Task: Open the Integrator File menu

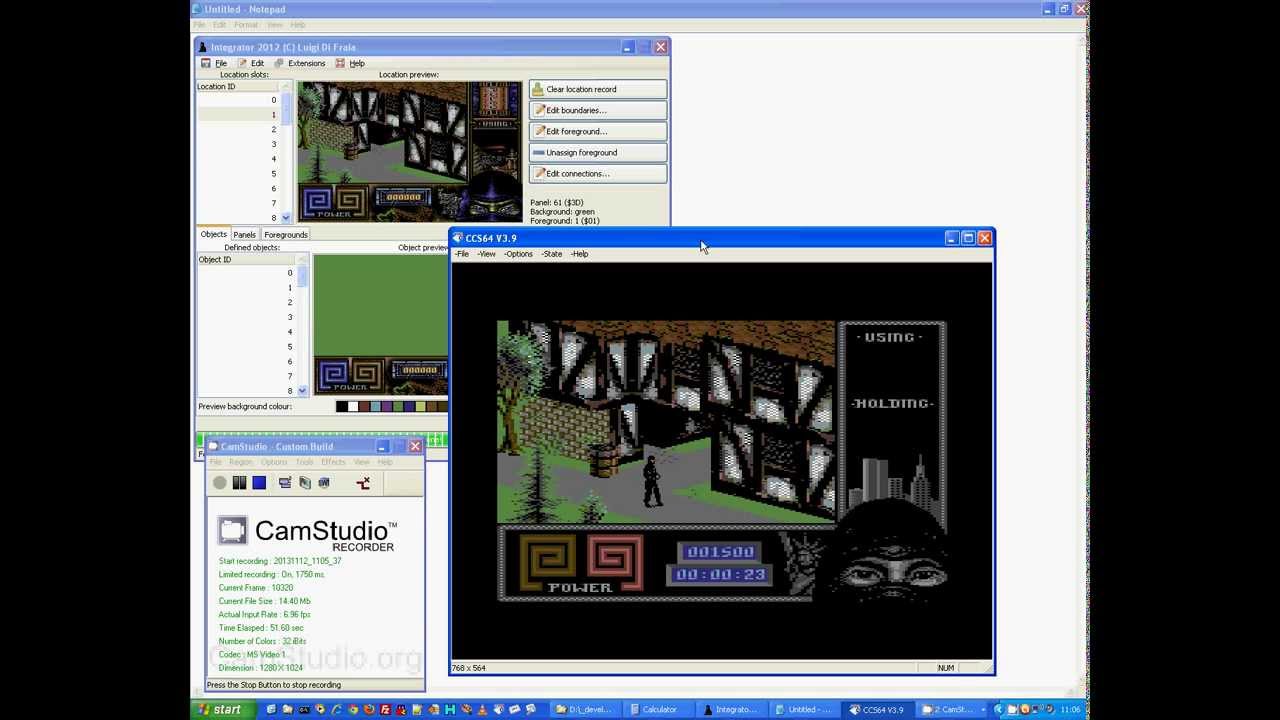Action: pyautogui.click(x=221, y=63)
